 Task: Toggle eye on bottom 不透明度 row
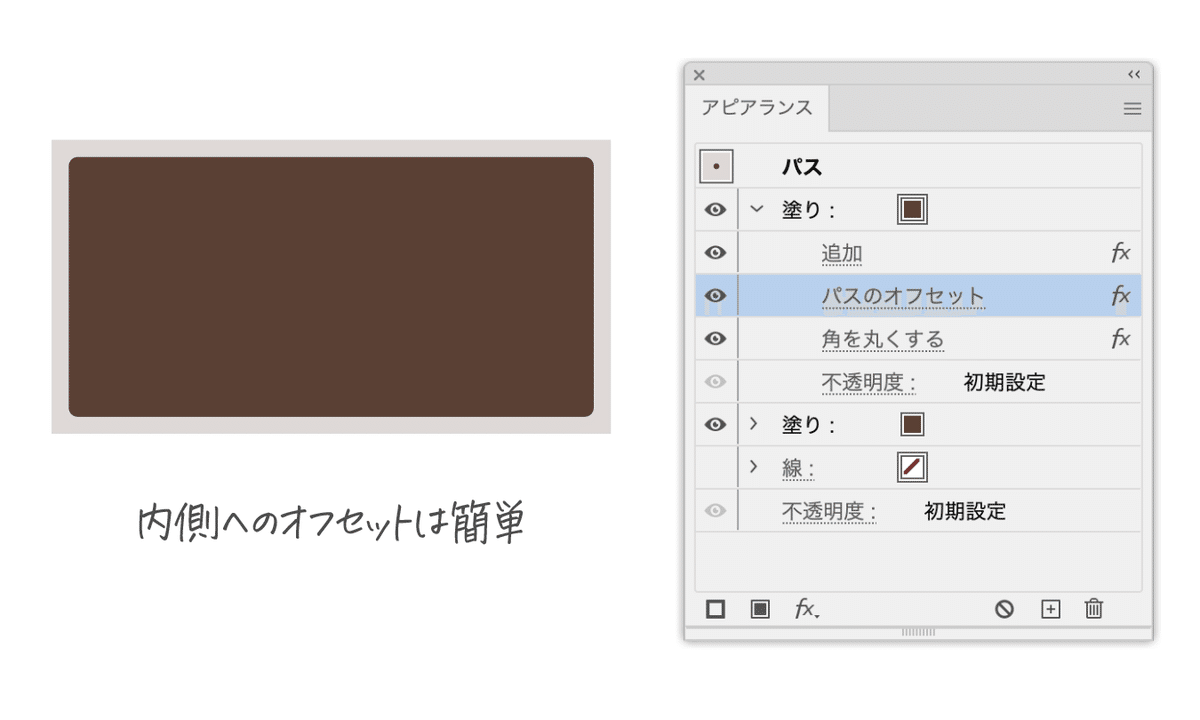click(x=715, y=511)
